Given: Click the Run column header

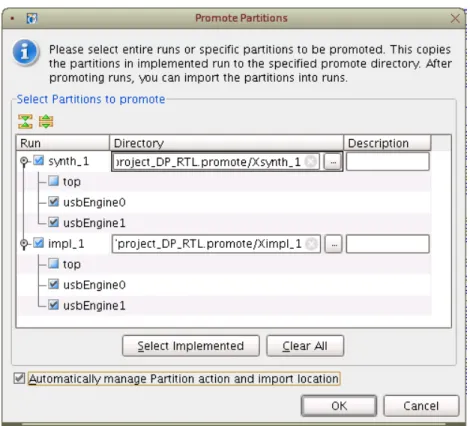Looking at the screenshot, I should pyautogui.click(x=63, y=143).
